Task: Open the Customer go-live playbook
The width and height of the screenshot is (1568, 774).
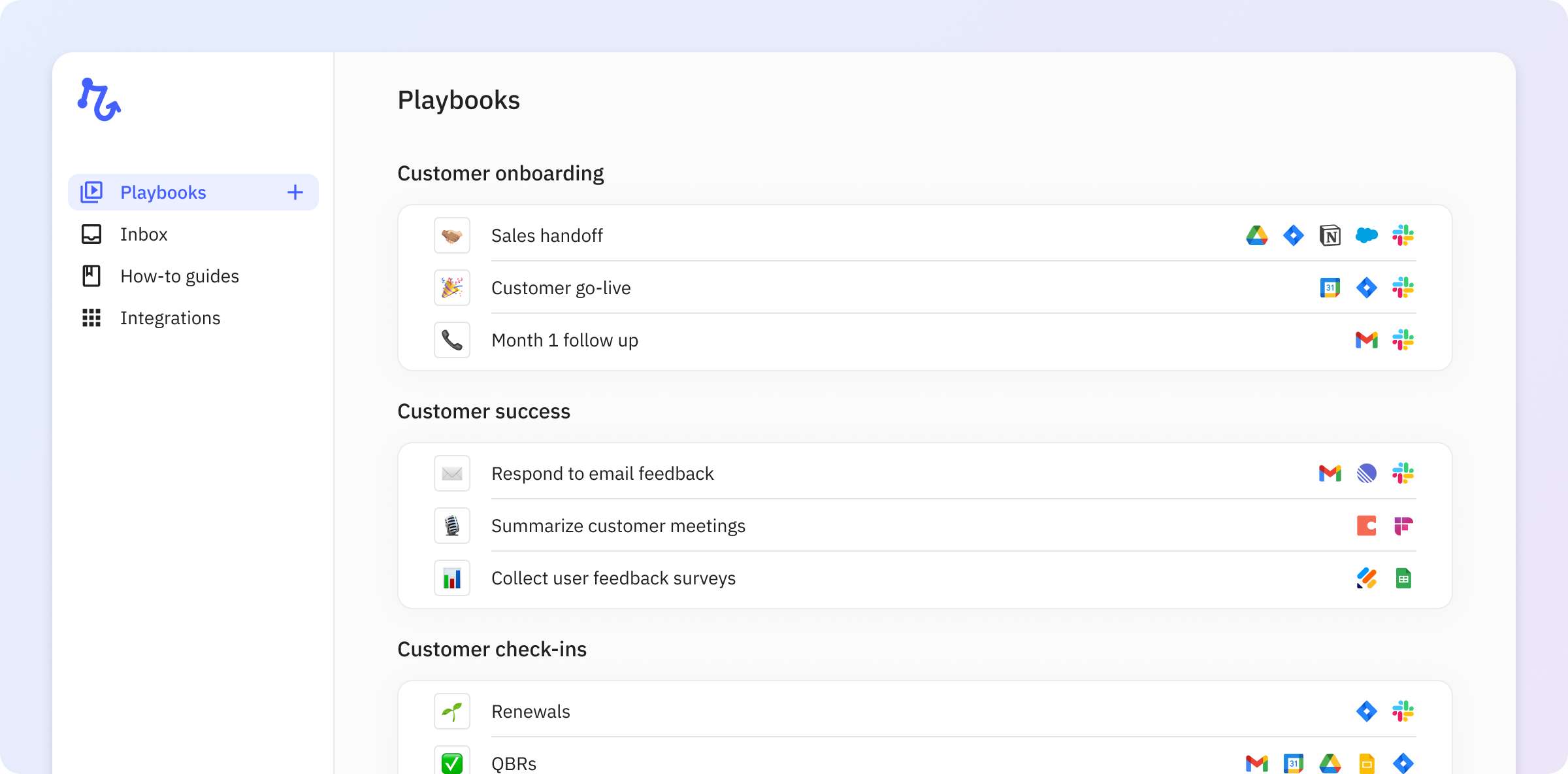Action: point(561,288)
